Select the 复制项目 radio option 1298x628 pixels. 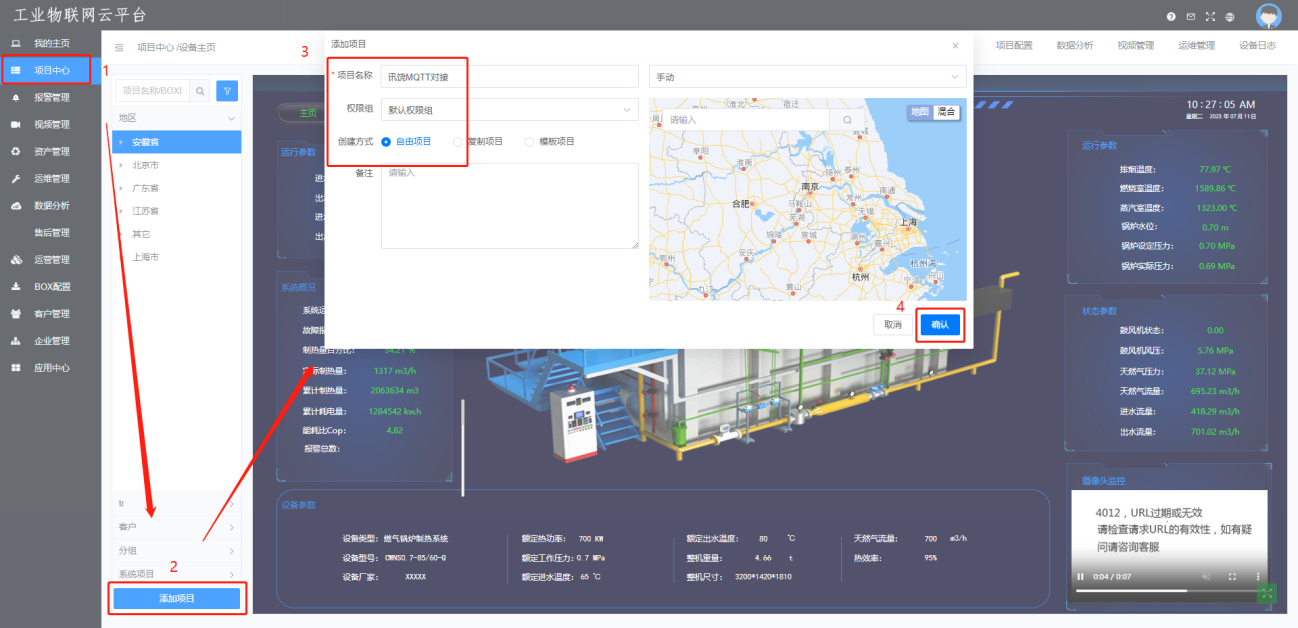pos(458,142)
